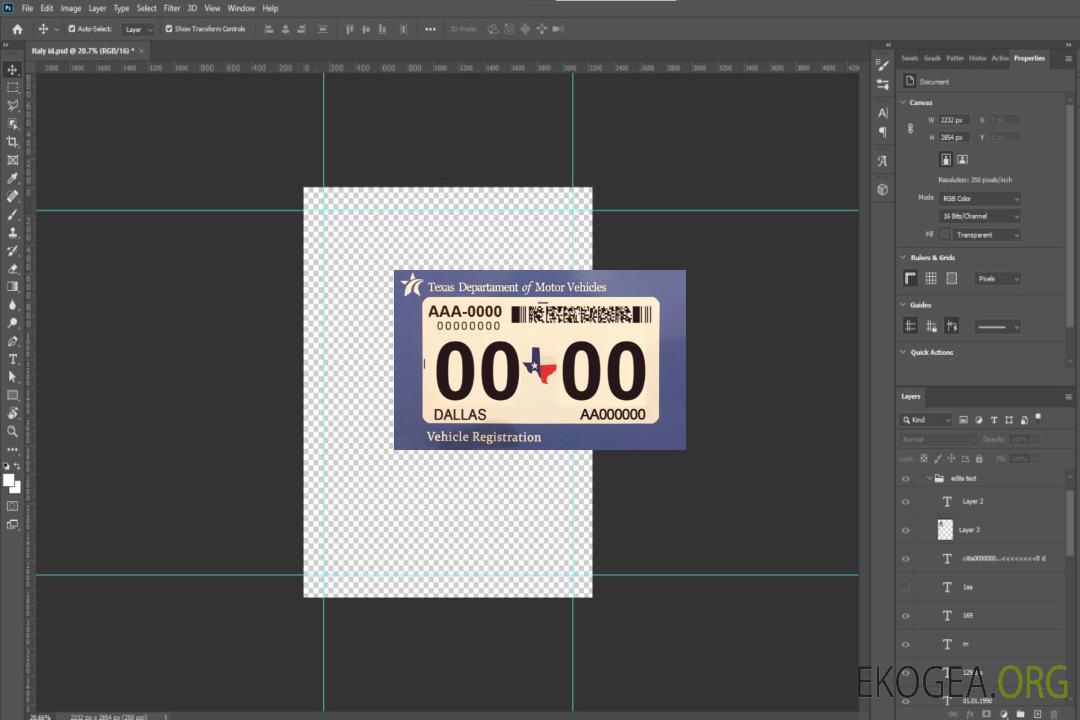Disable Show Transform Controls checkbox
The height and width of the screenshot is (720, 1080).
(x=169, y=29)
